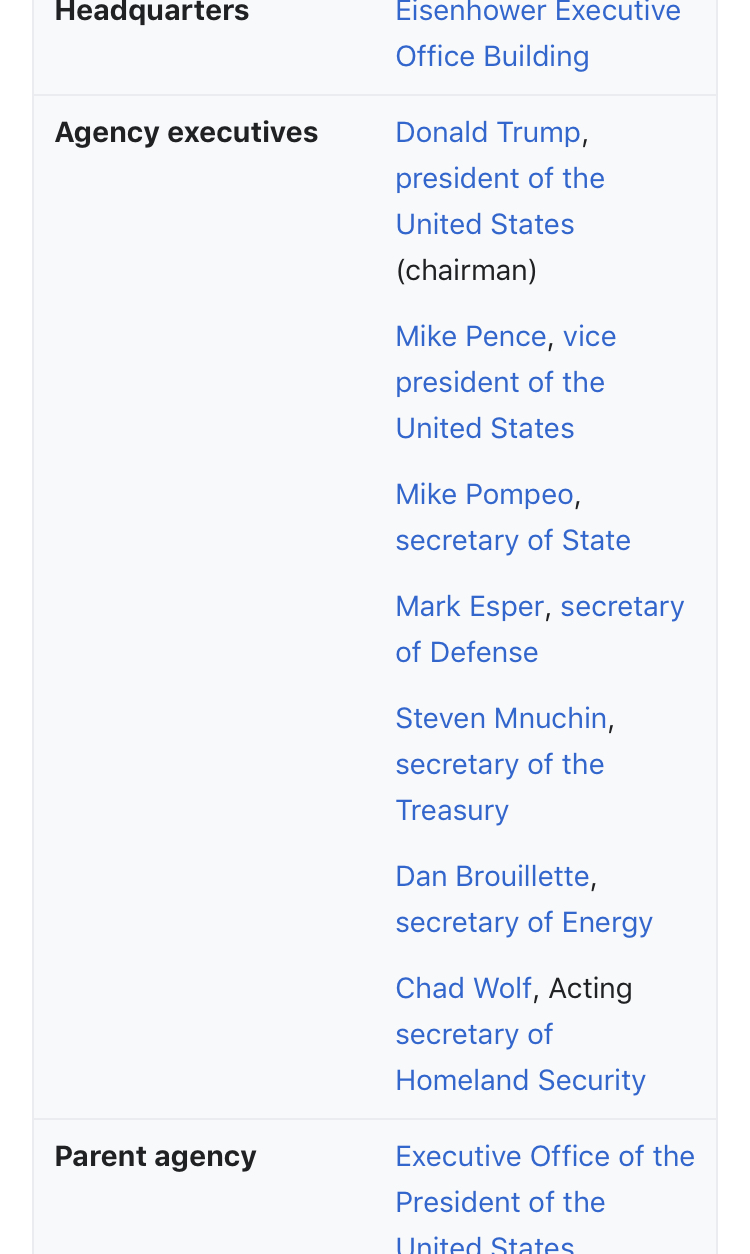The width and height of the screenshot is (750, 1254).
Task: Click the (chairman) text under Trump
Action: pyautogui.click(x=466, y=271)
